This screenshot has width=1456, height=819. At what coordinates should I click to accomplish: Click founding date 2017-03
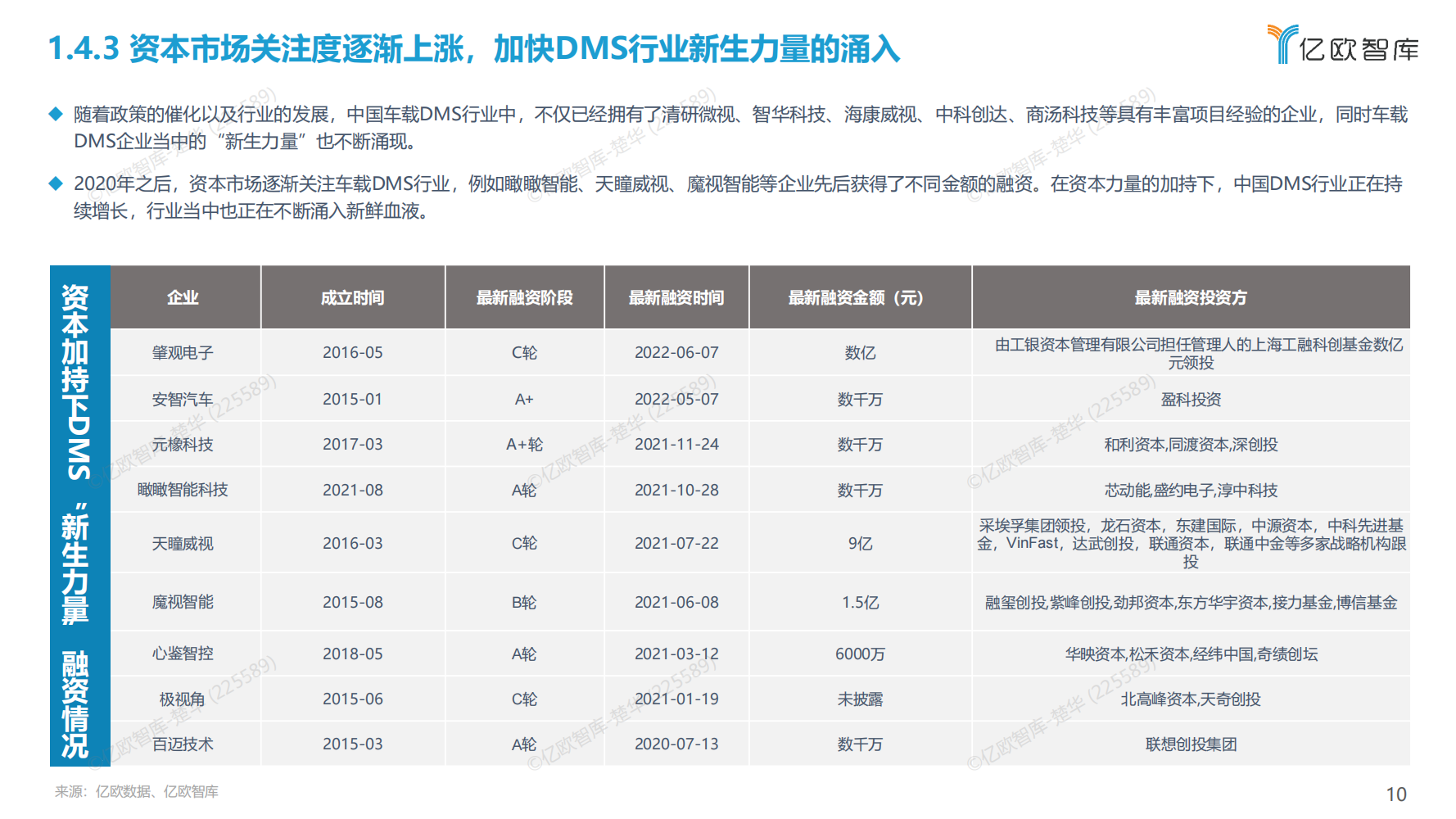(352, 445)
